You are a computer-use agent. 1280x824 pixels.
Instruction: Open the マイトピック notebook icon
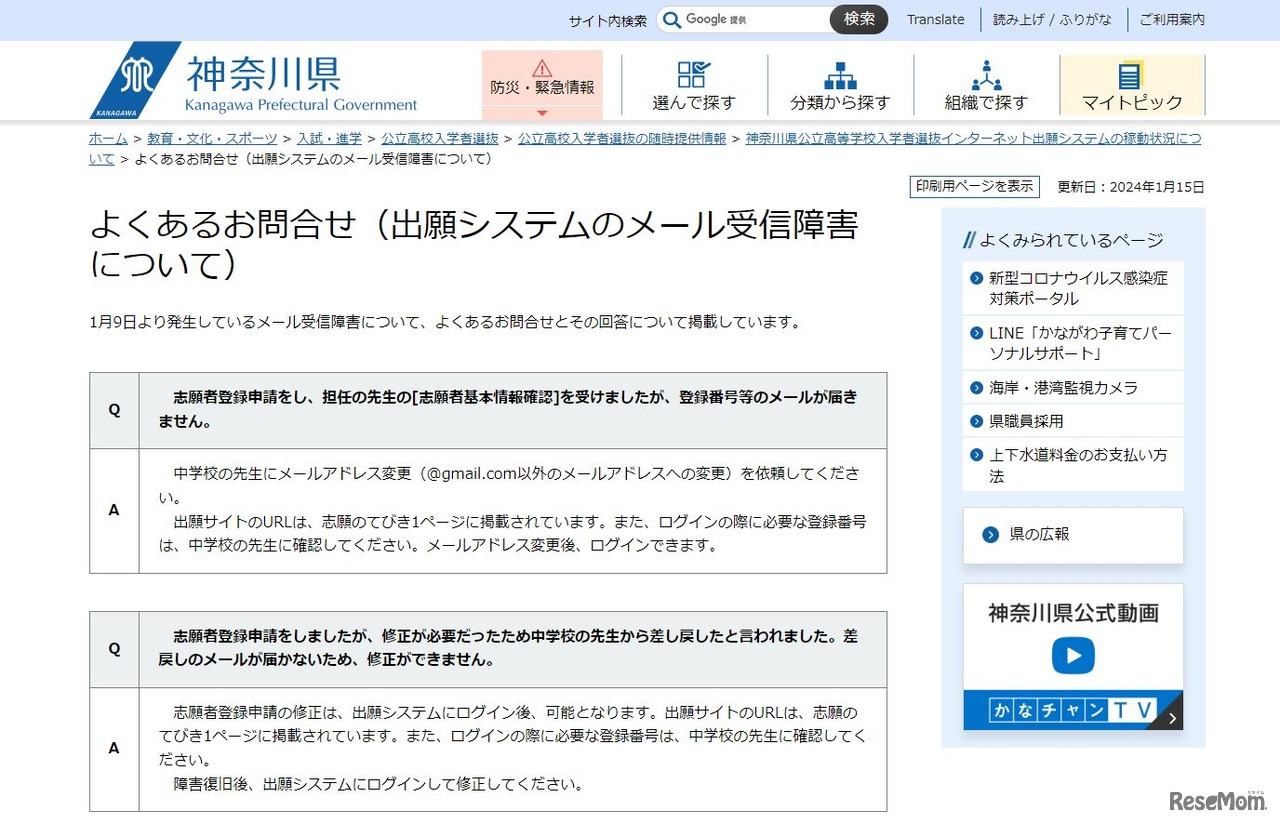tap(1131, 75)
